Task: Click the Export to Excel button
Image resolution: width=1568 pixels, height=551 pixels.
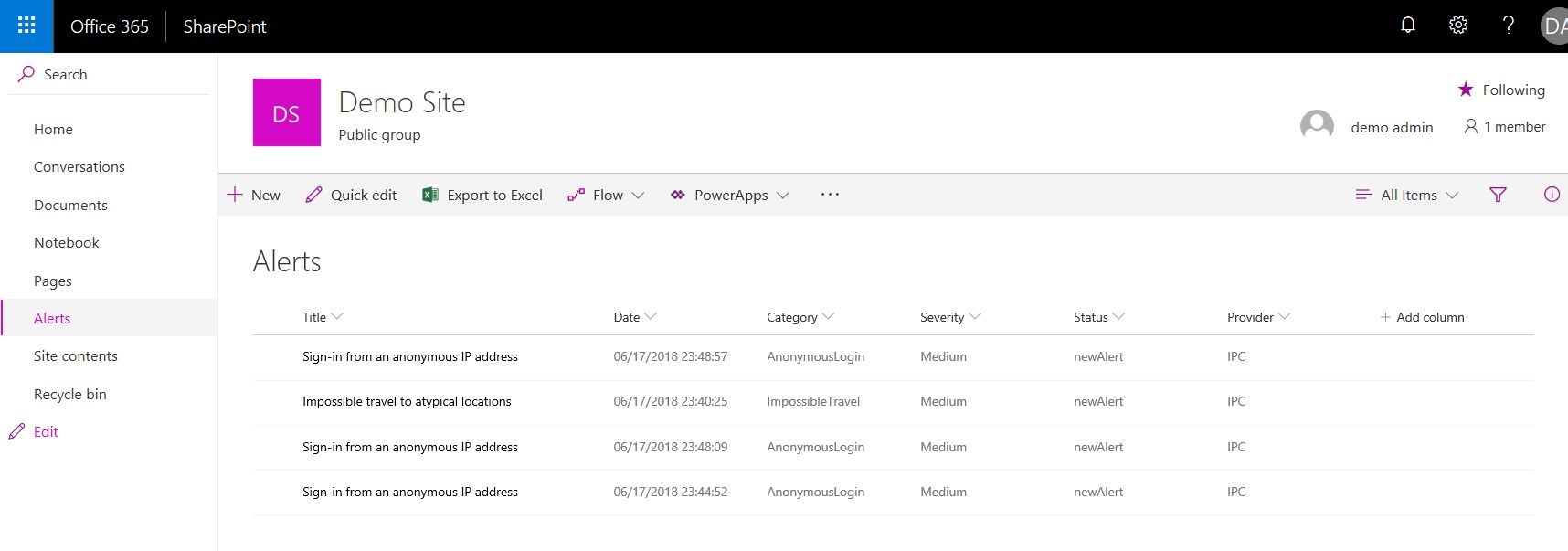Action: [482, 195]
